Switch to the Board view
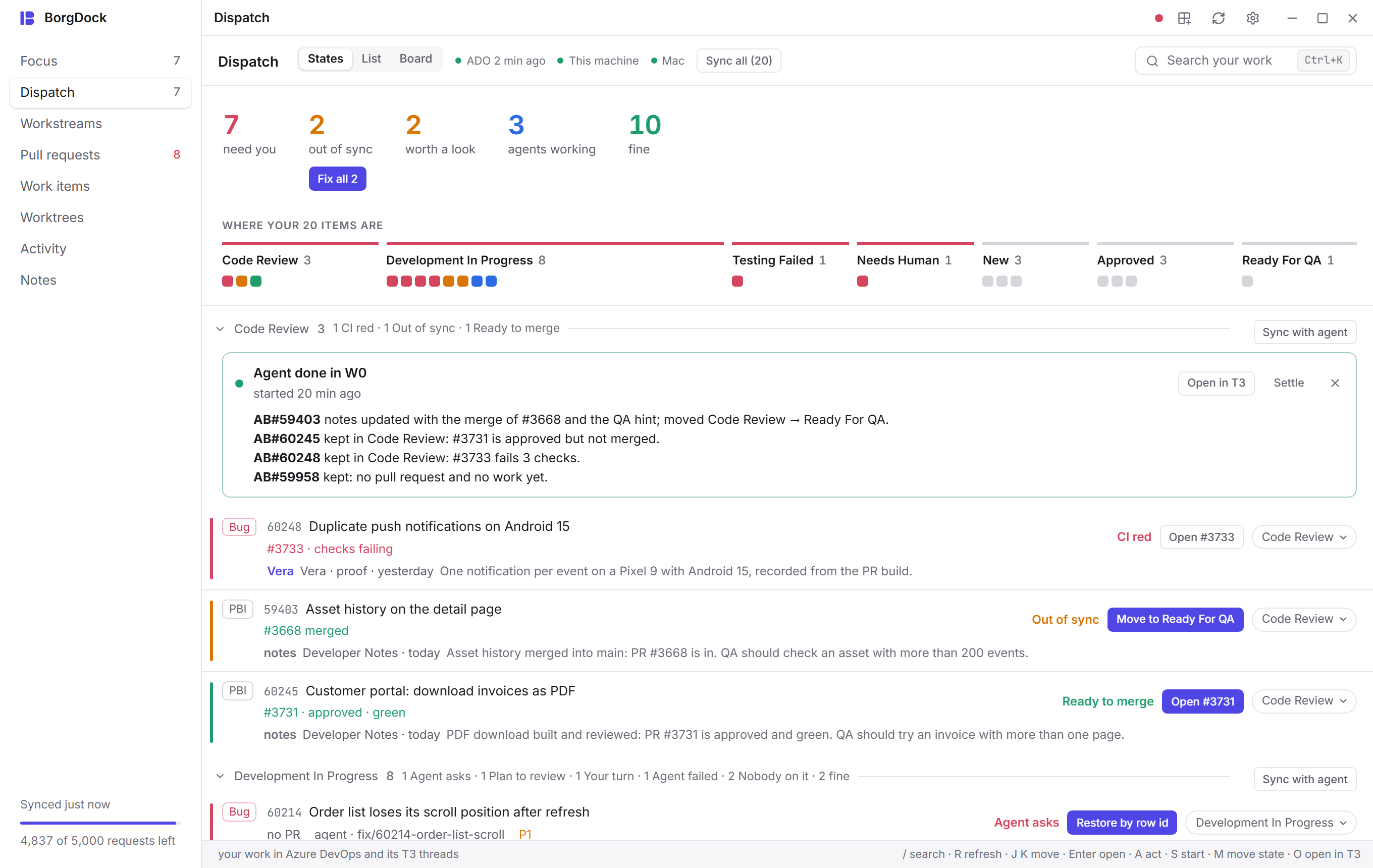Image resolution: width=1373 pixels, height=868 pixels. pos(415,59)
